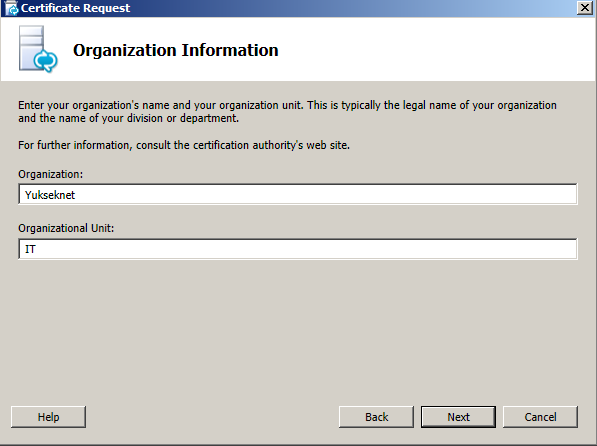
Task: Click the Certificate Request title bar icon
Action: tap(11, 8)
